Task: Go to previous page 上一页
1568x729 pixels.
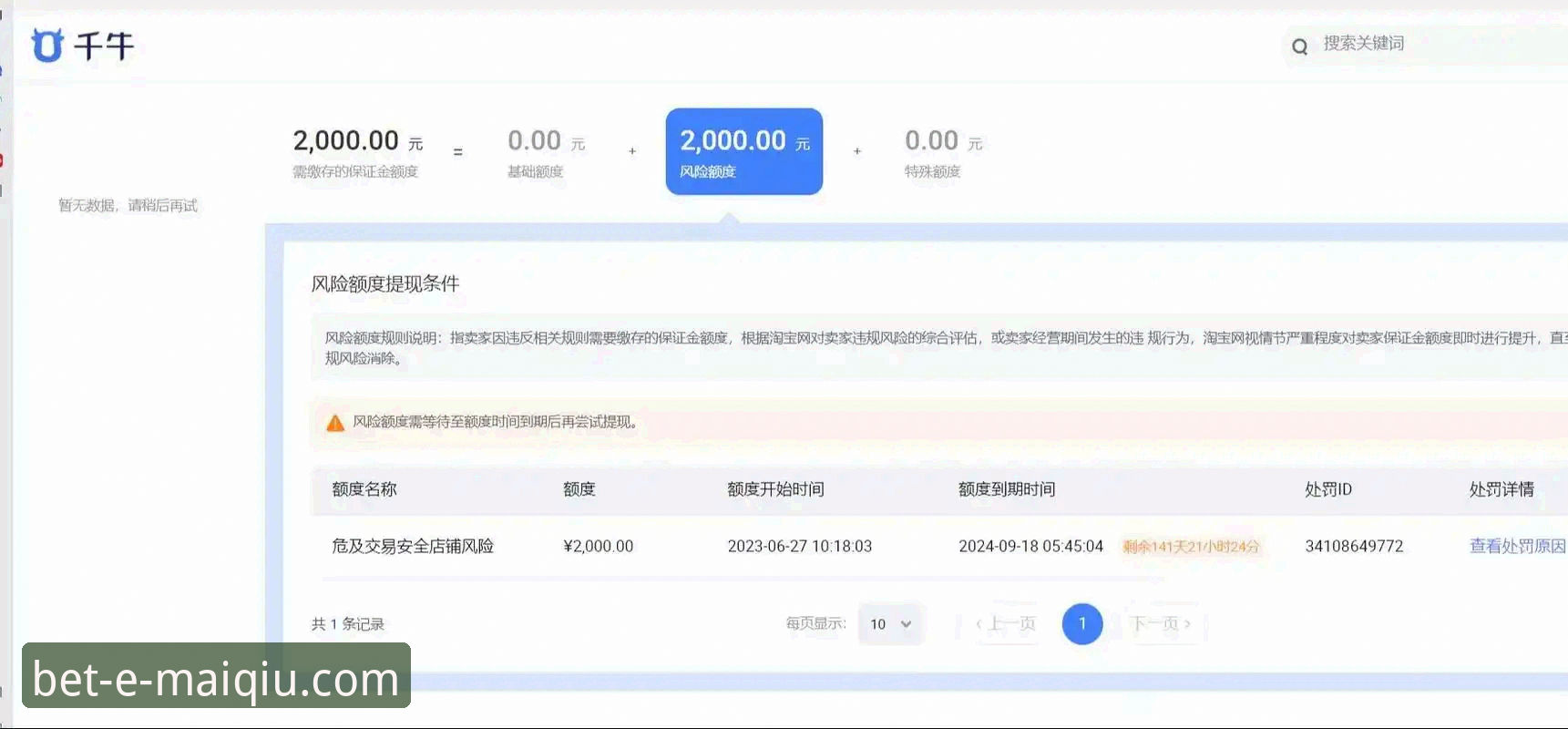Action: (1006, 624)
